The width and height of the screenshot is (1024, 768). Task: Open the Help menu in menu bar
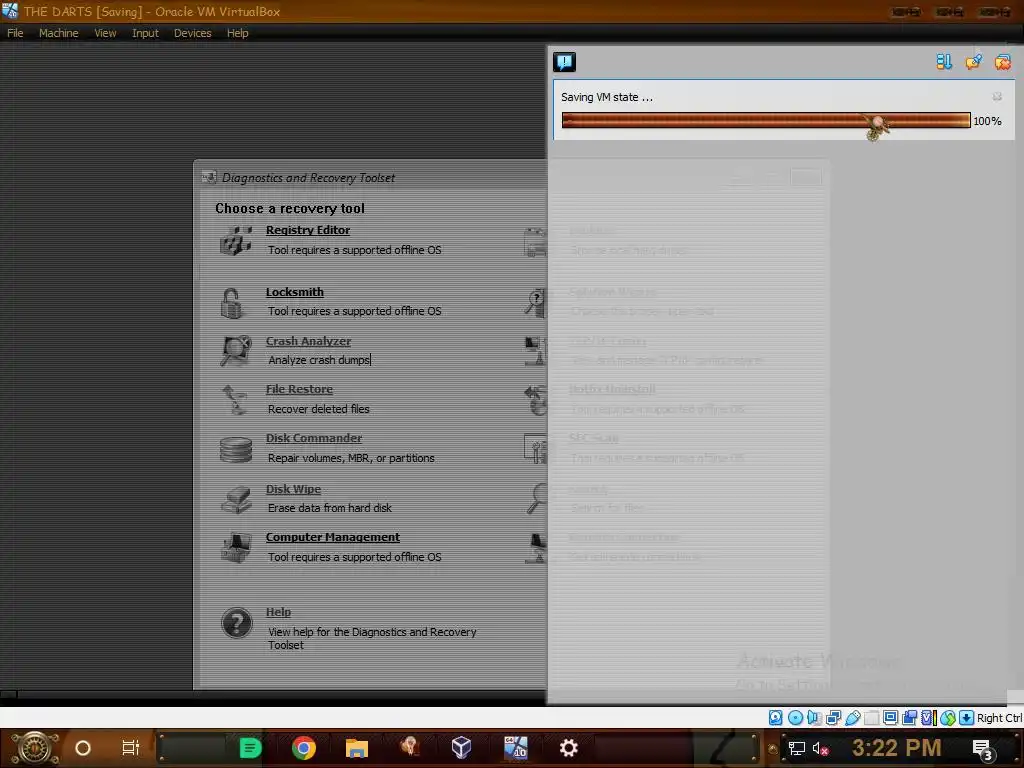point(237,33)
